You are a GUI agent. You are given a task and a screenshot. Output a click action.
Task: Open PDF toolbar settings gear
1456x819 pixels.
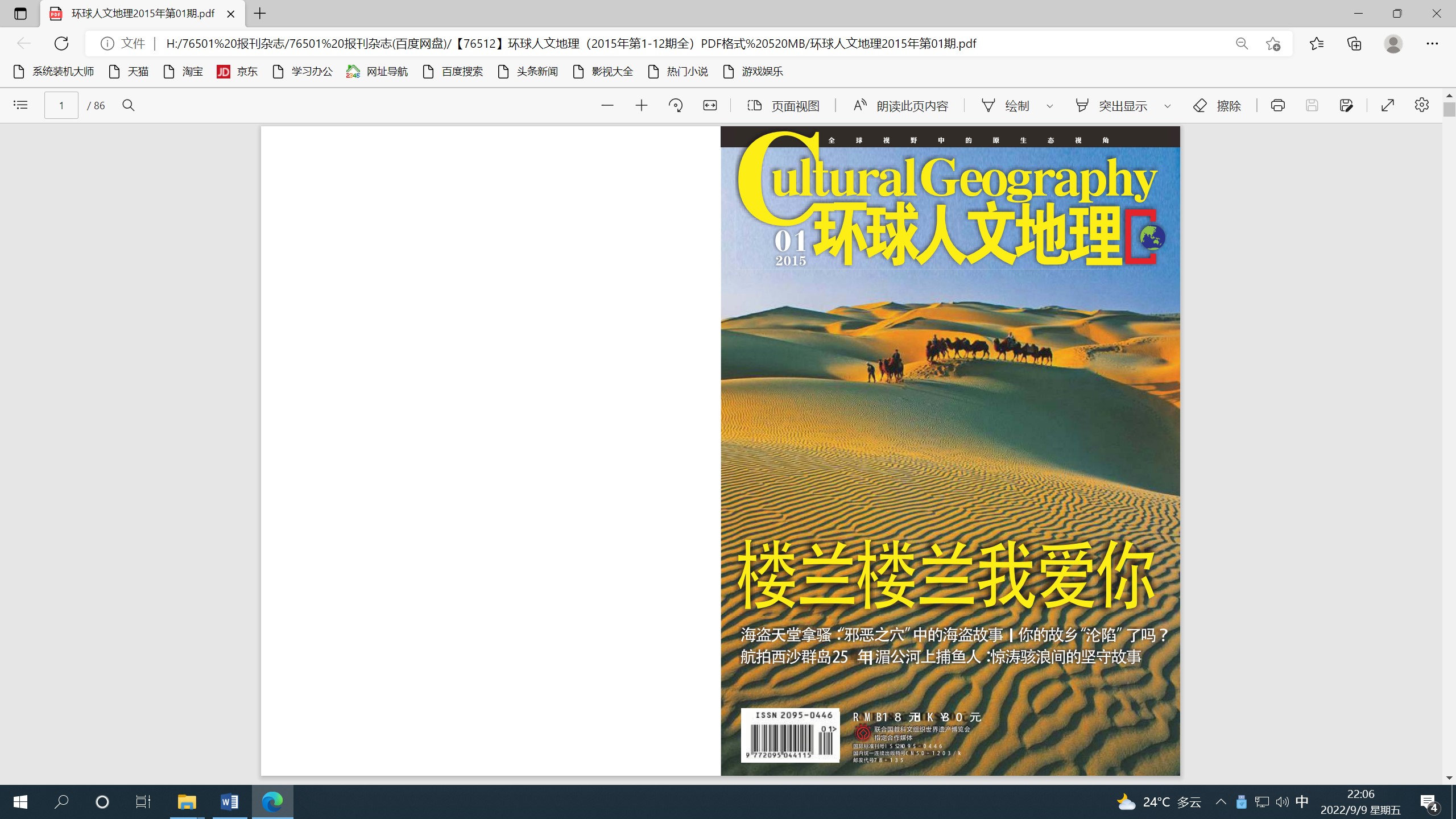(1422, 105)
